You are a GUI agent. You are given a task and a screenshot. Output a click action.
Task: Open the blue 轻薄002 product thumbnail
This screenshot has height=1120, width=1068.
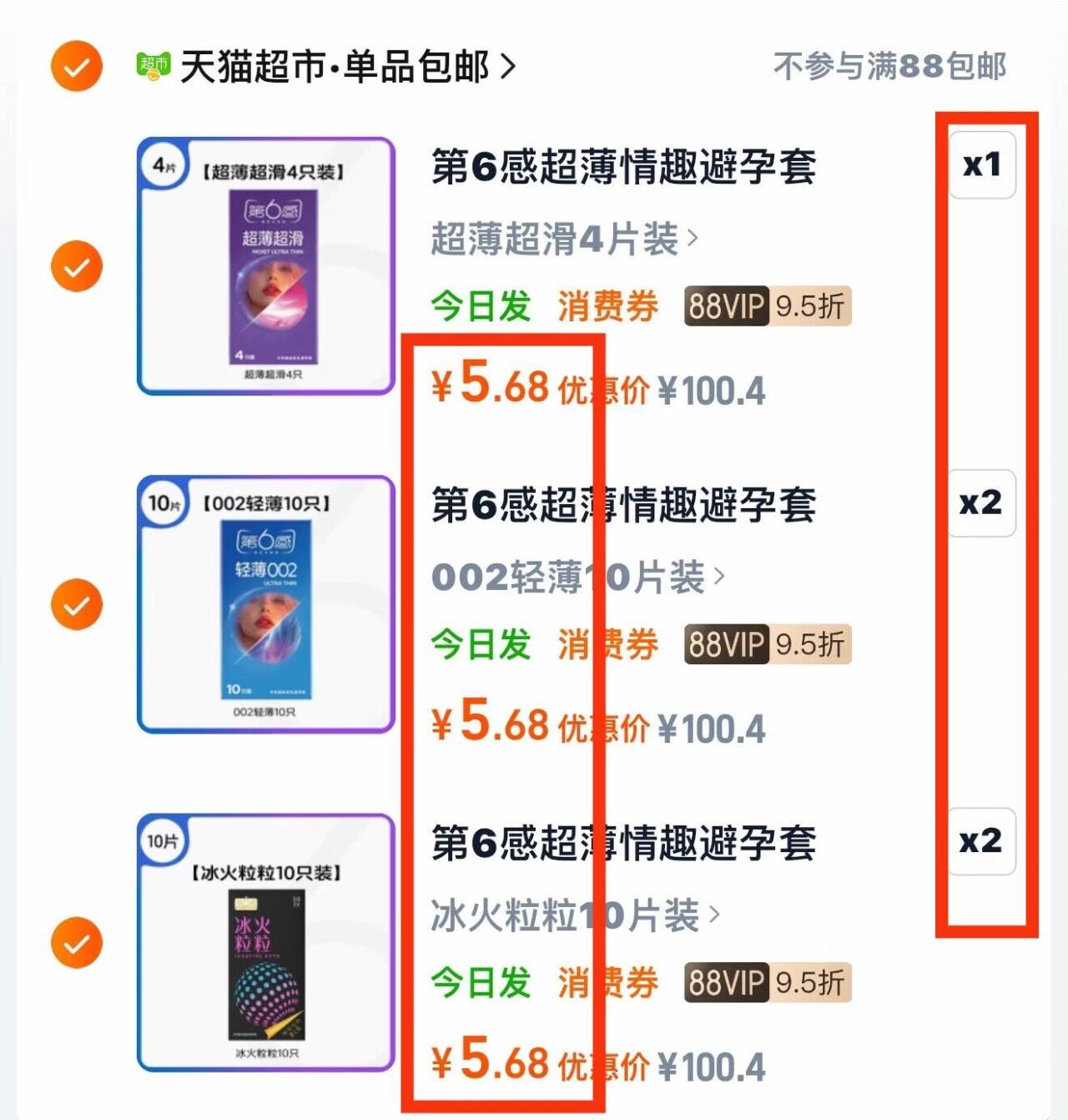(x=265, y=604)
